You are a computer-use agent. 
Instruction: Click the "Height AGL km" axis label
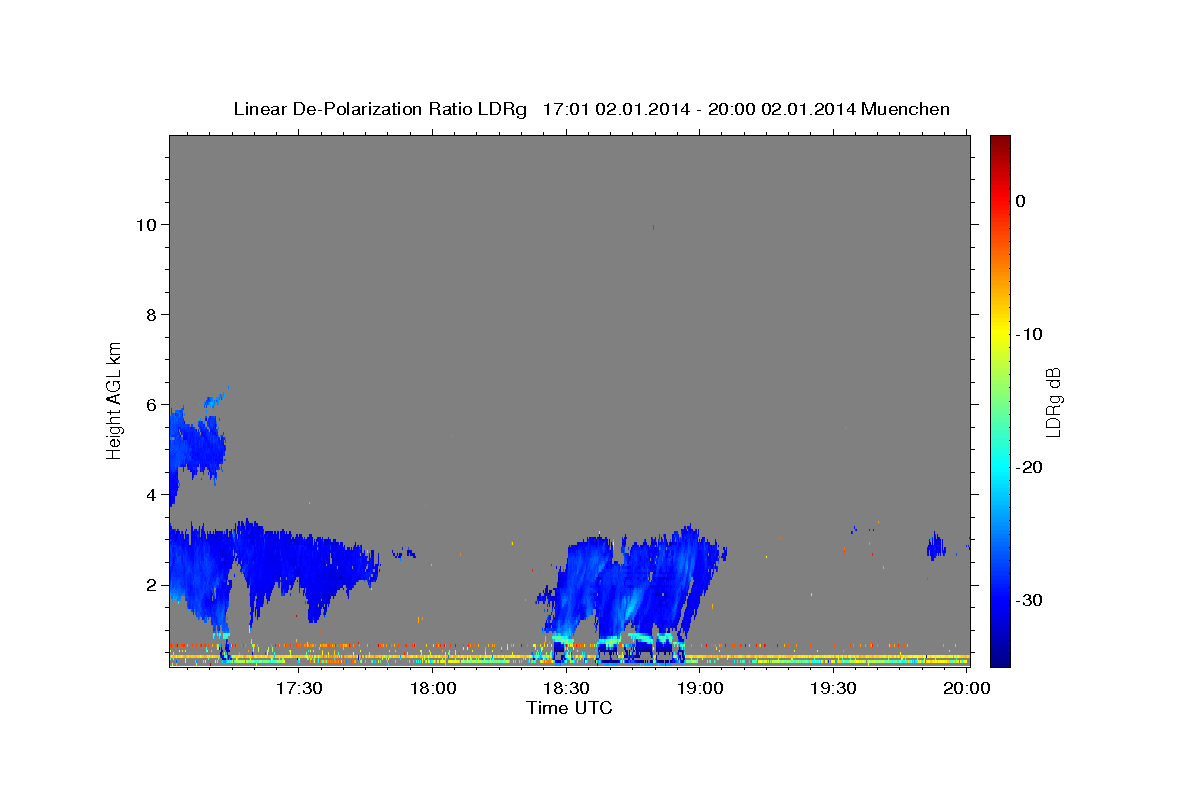tap(115, 399)
